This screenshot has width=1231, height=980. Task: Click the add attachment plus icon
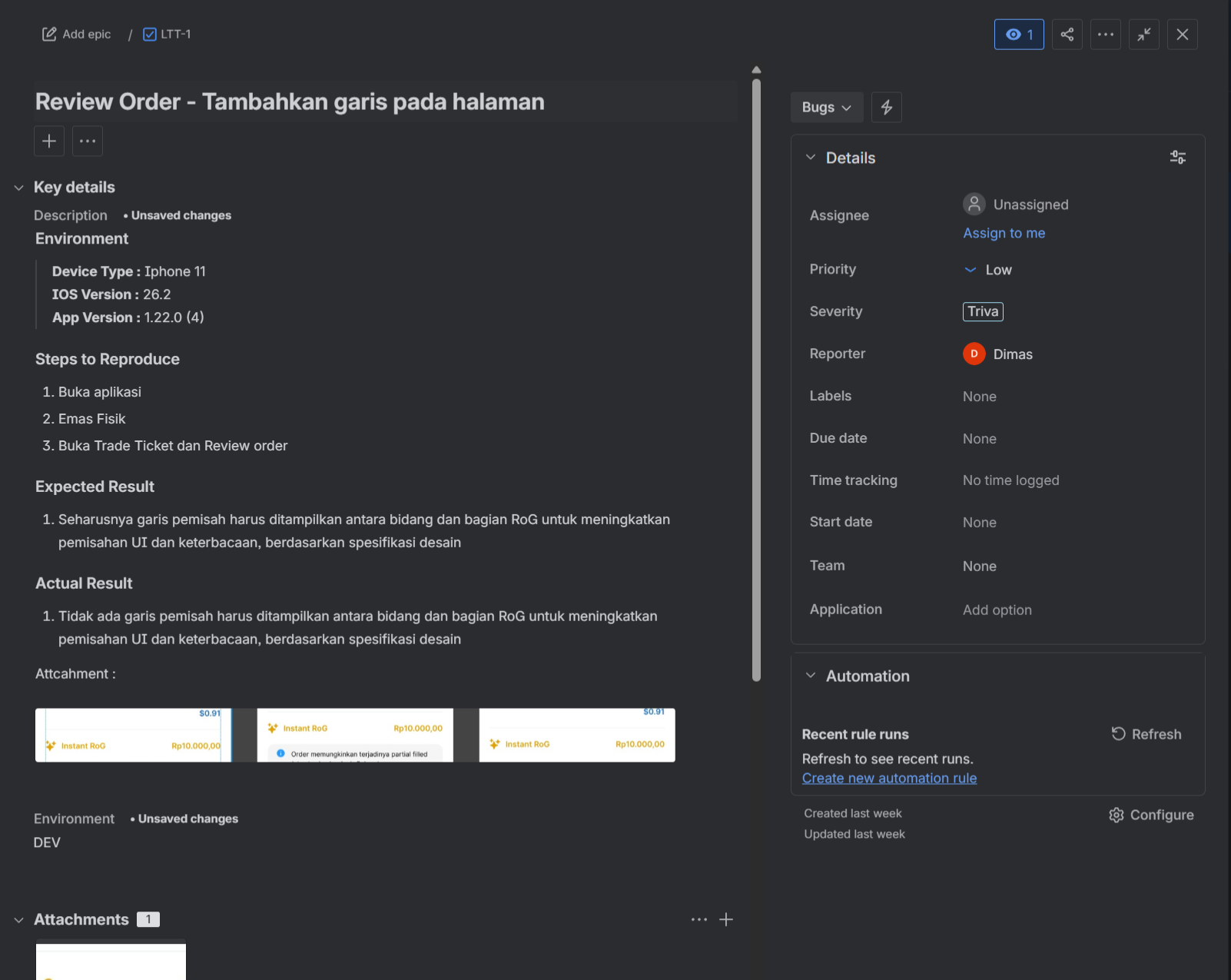click(726, 919)
